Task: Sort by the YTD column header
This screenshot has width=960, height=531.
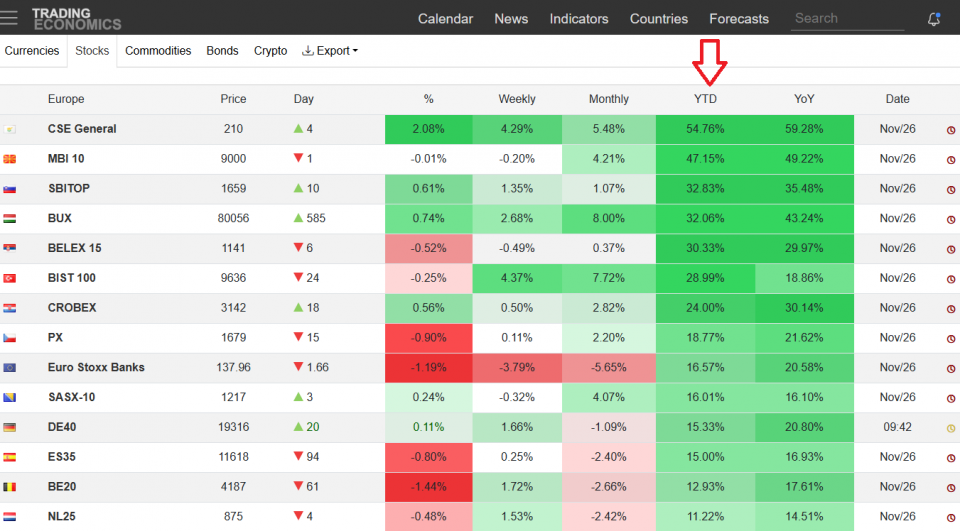Action: click(x=705, y=99)
